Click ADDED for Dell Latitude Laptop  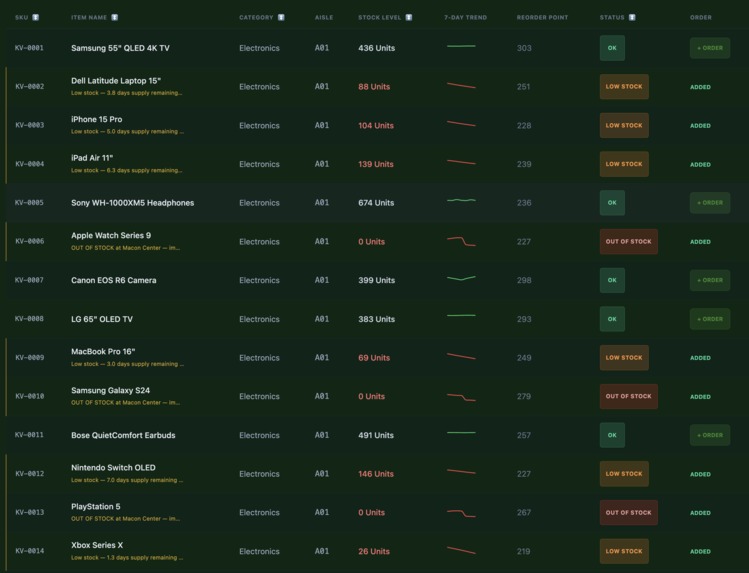point(700,87)
